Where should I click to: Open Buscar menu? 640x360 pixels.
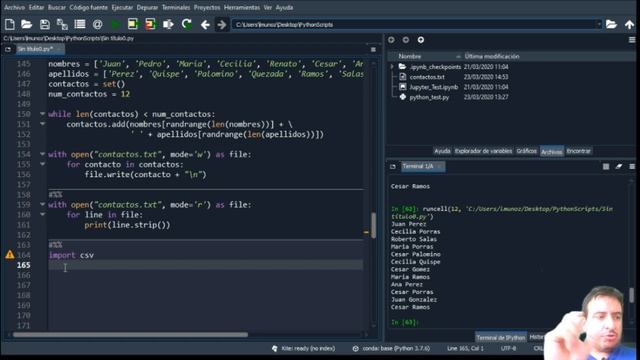57,7
